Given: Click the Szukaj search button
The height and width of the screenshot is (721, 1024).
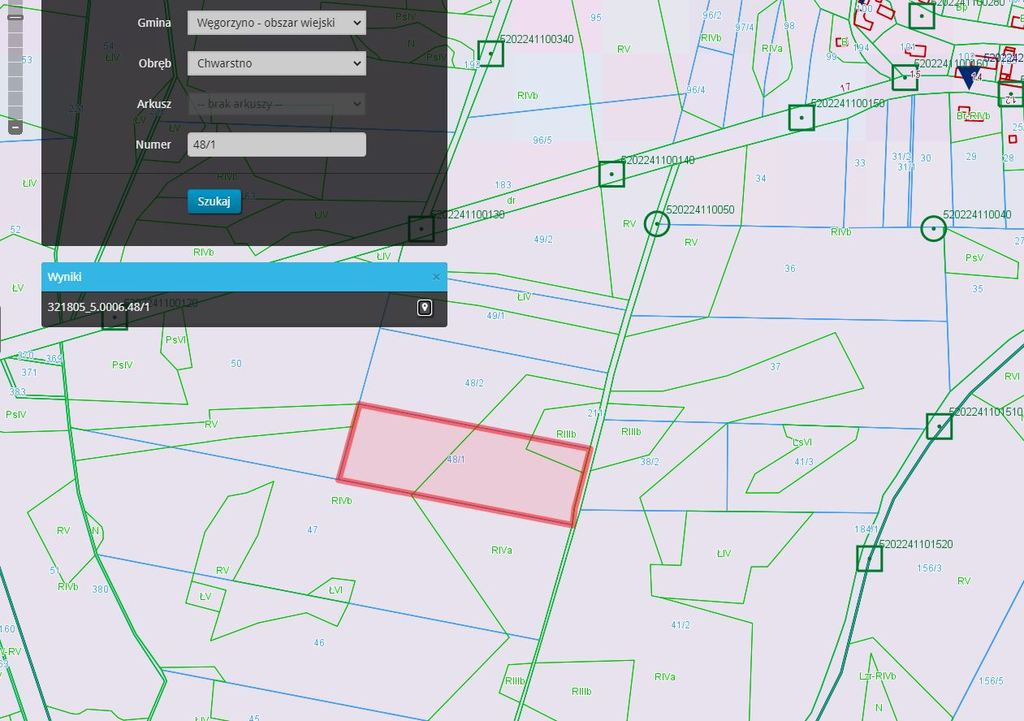Looking at the screenshot, I should tap(214, 201).
